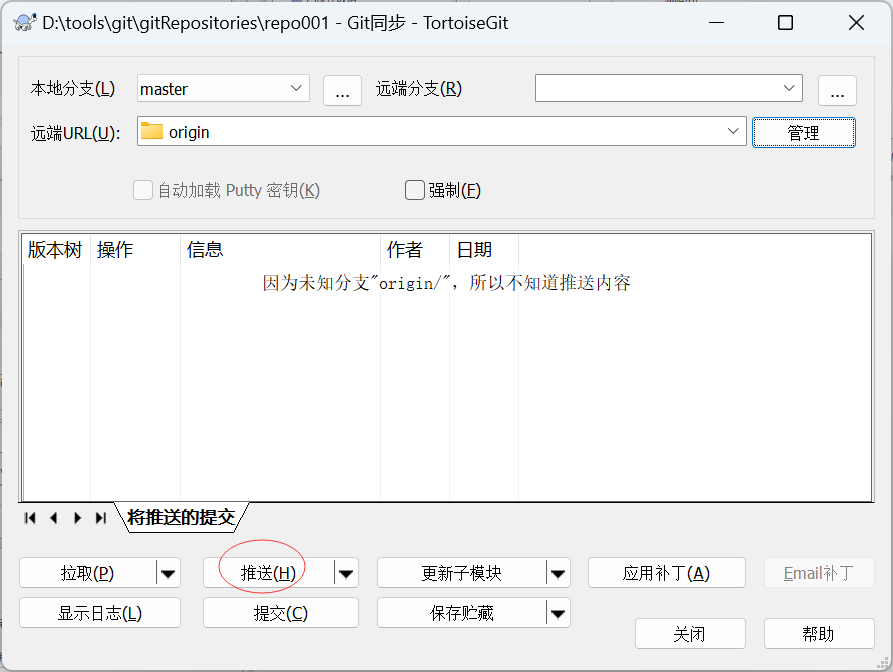The height and width of the screenshot is (672, 893).
Task: Click the 推送(H) push button
Action: [269, 573]
